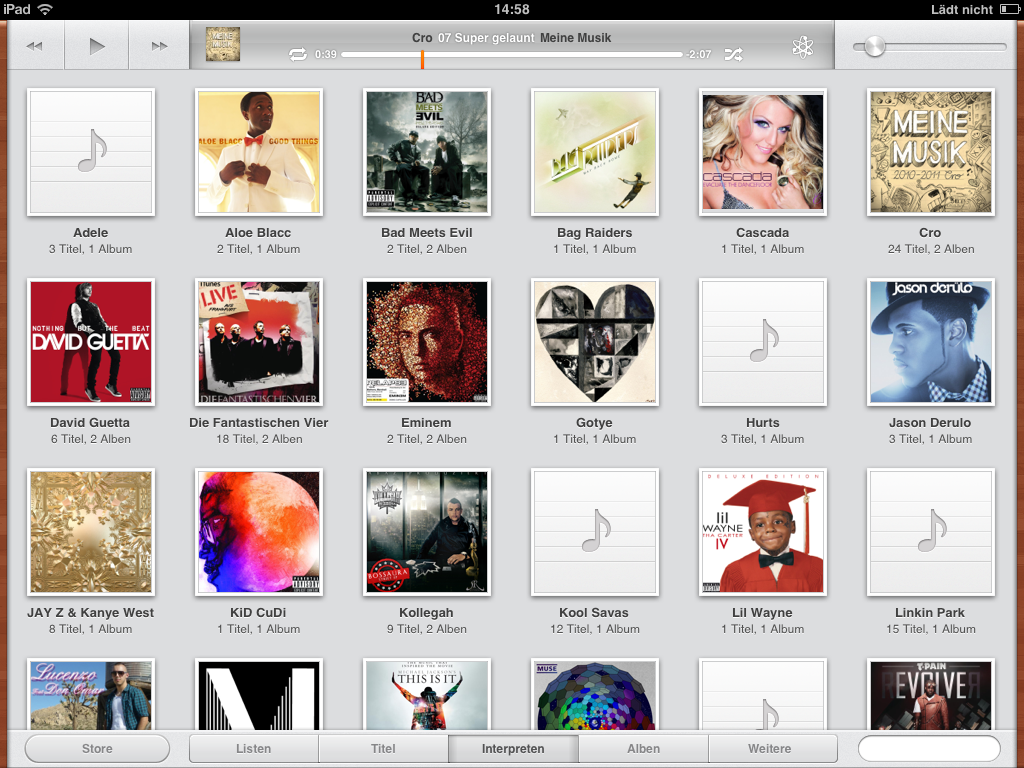Open the Weitere tab
Image resolution: width=1024 pixels, height=768 pixels.
[x=773, y=748]
